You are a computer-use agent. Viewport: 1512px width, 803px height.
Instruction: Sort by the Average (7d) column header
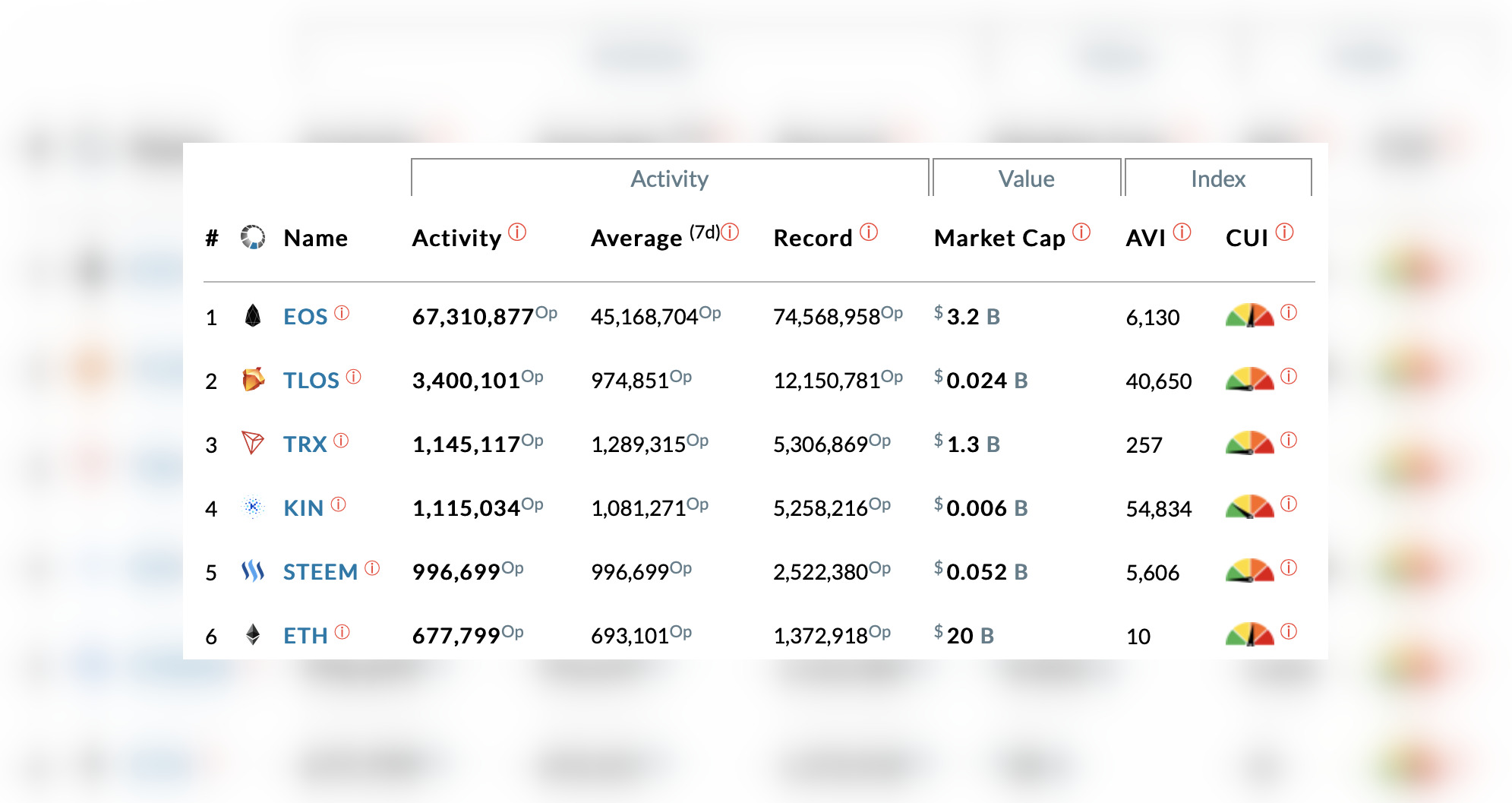[655, 237]
